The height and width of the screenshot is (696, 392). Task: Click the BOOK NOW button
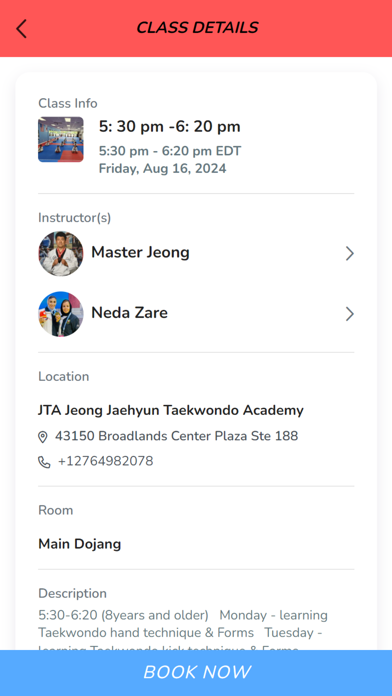(x=196, y=673)
